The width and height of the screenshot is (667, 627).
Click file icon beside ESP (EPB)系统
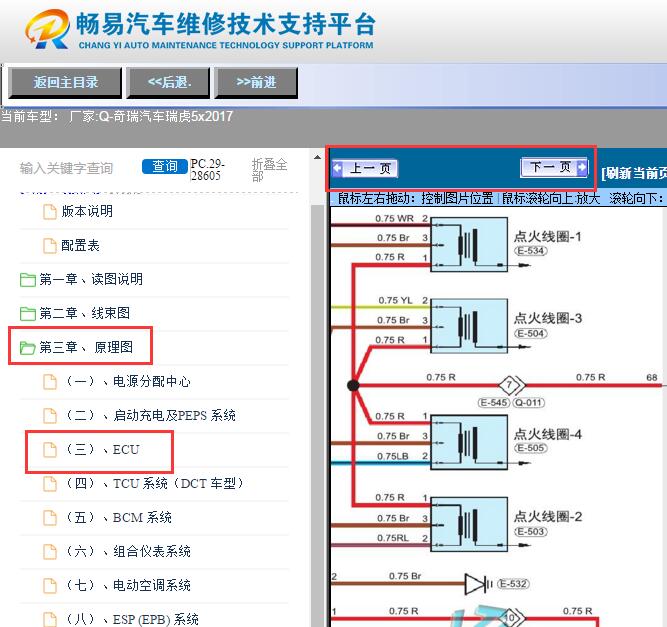point(50,620)
